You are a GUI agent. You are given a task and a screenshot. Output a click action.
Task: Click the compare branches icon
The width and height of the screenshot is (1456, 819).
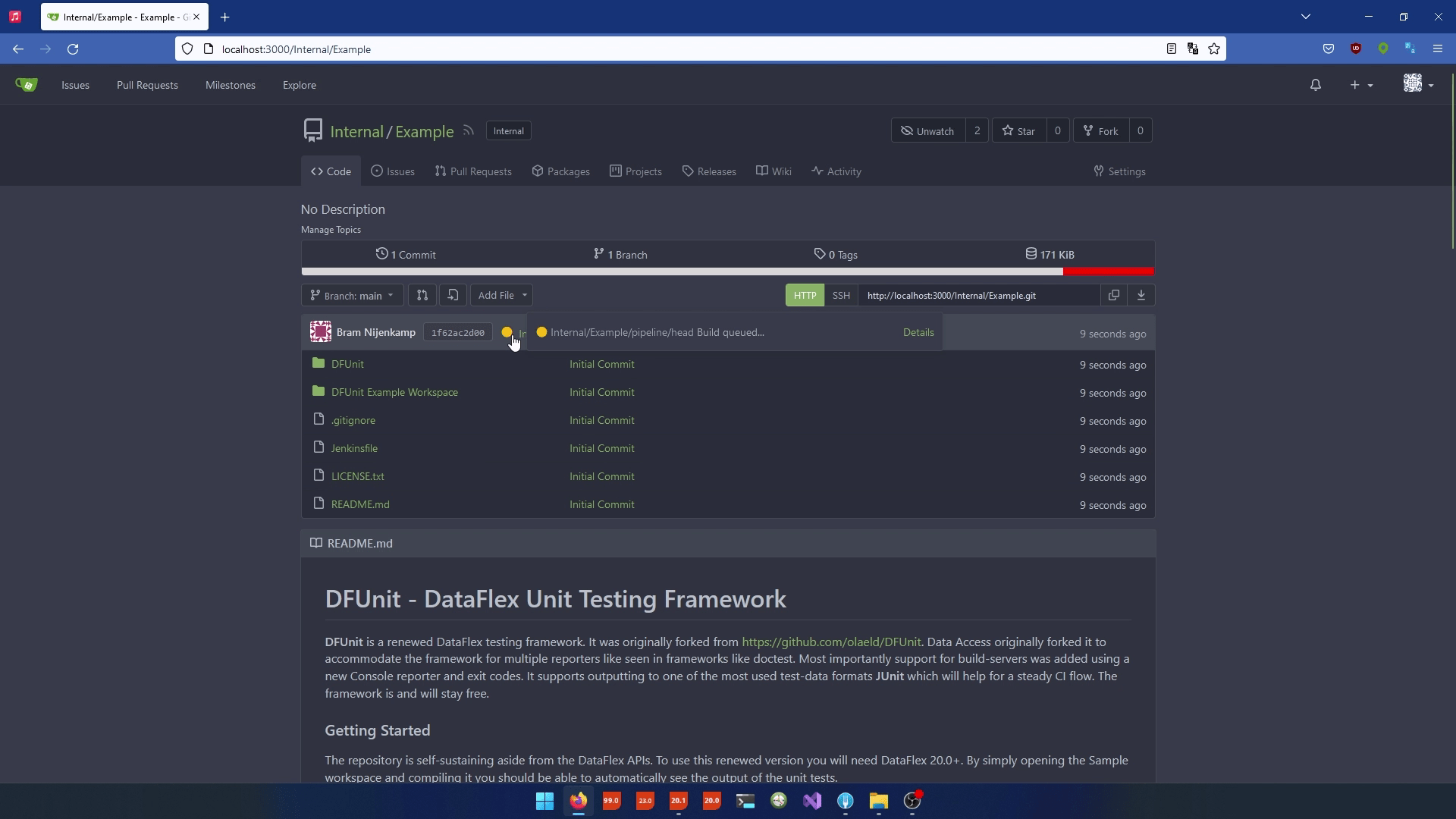(x=422, y=295)
